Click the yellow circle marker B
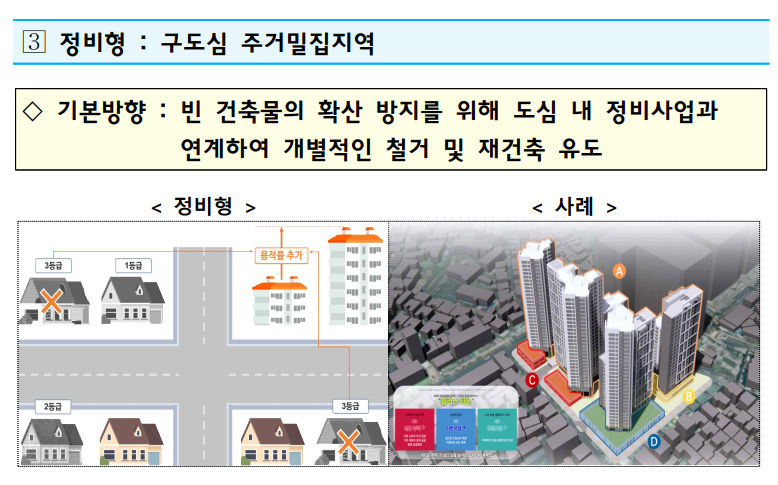 pyautogui.click(x=688, y=396)
